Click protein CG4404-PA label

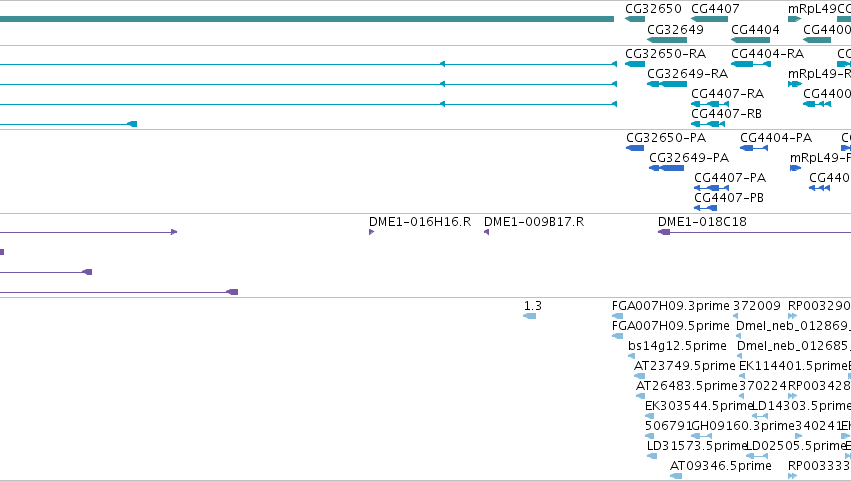pyautogui.click(x=776, y=138)
